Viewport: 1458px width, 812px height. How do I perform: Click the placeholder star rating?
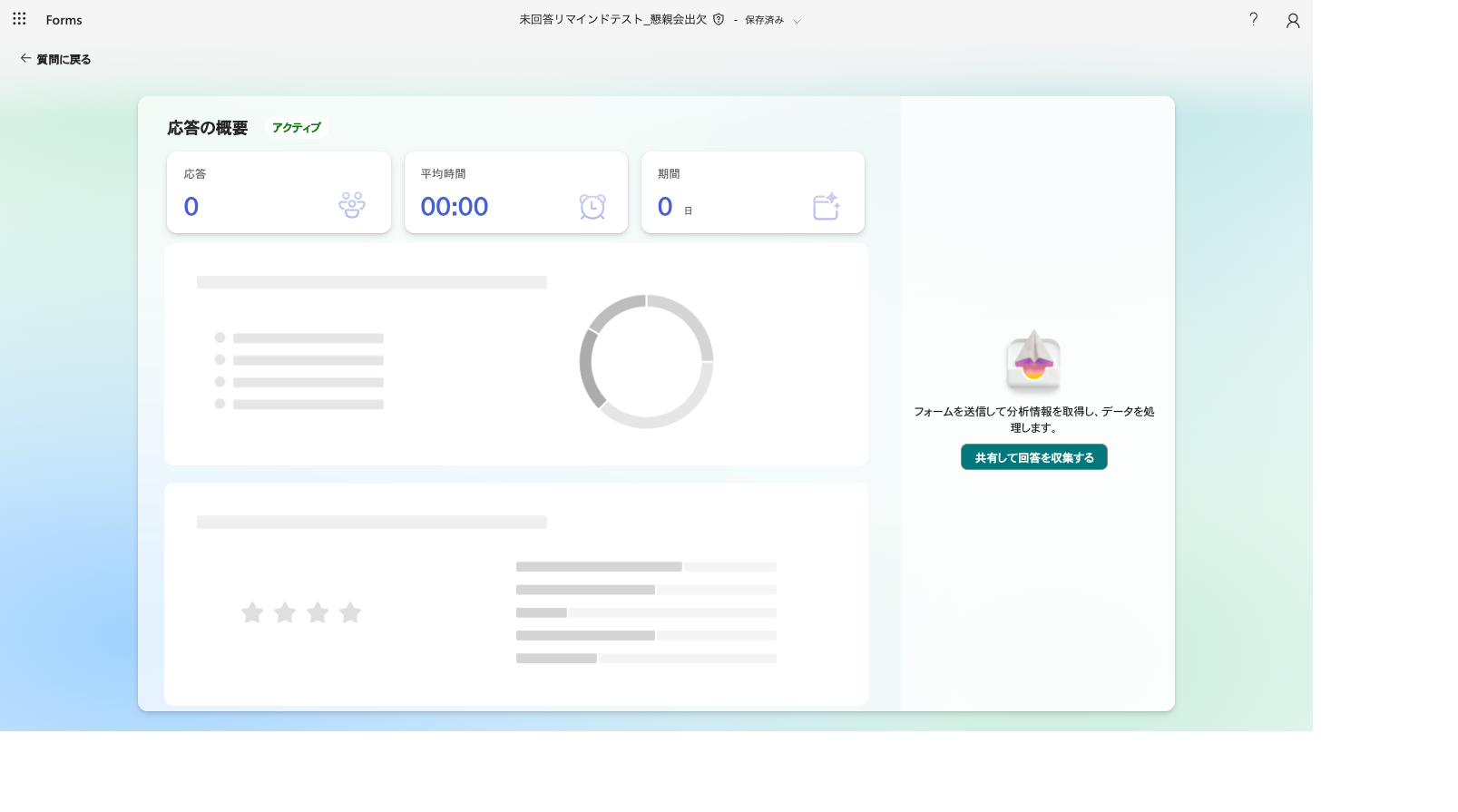pyautogui.click(x=301, y=612)
